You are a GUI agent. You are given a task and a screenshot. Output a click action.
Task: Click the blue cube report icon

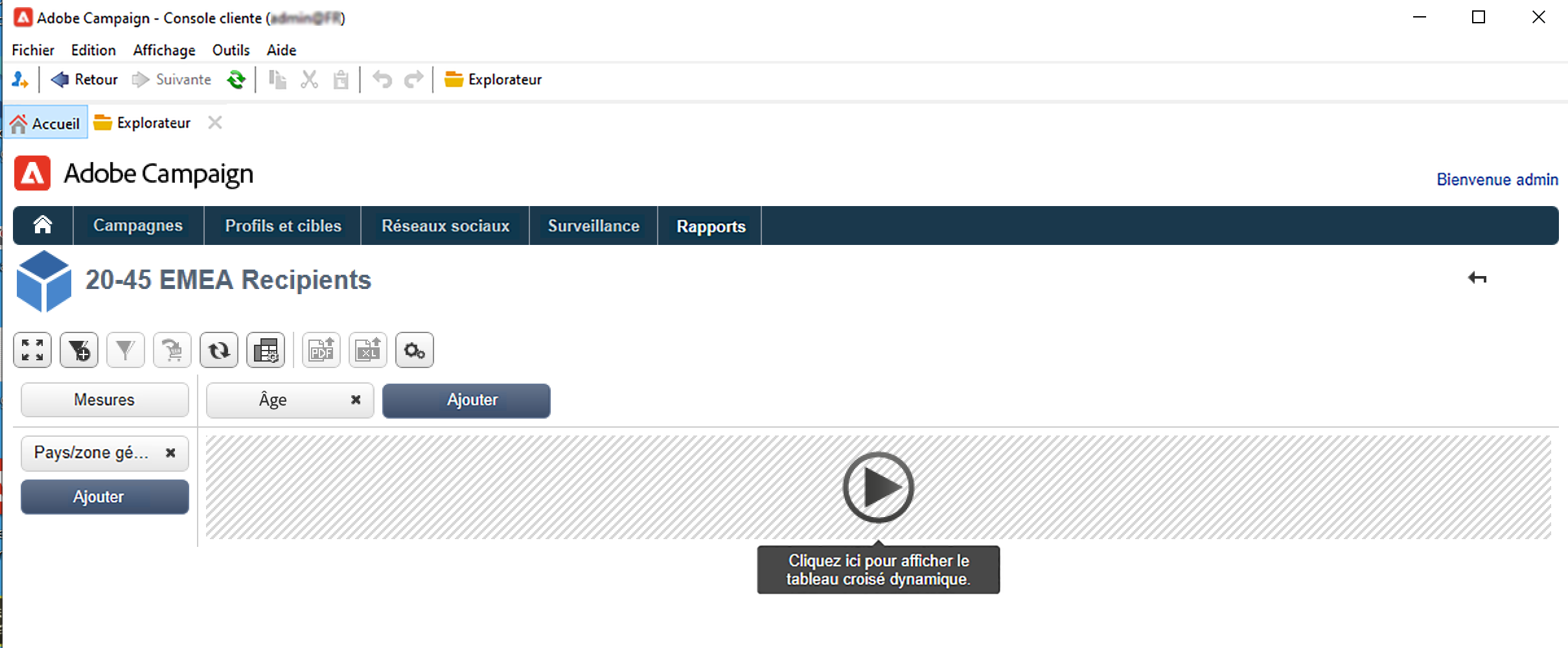[x=44, y=281]
